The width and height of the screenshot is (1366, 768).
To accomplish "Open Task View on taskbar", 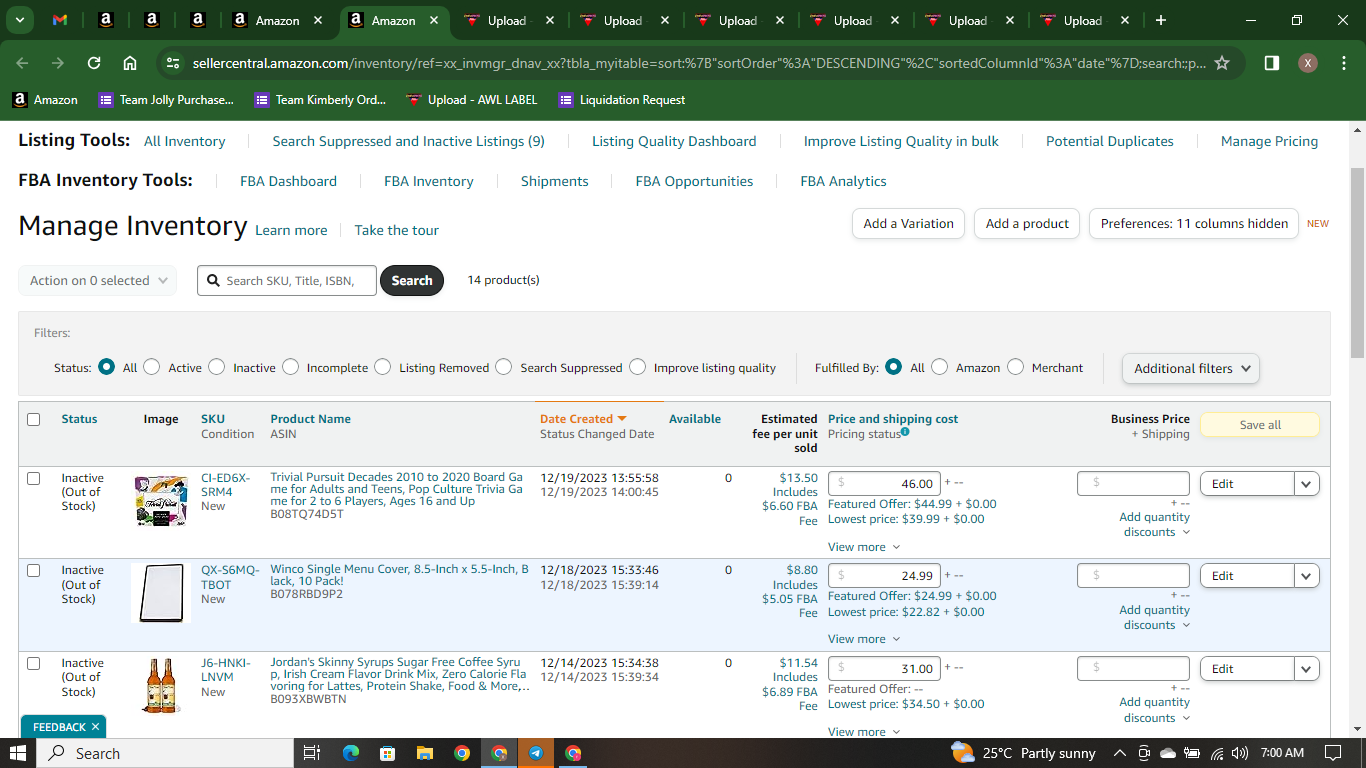I will click(311, 753).
